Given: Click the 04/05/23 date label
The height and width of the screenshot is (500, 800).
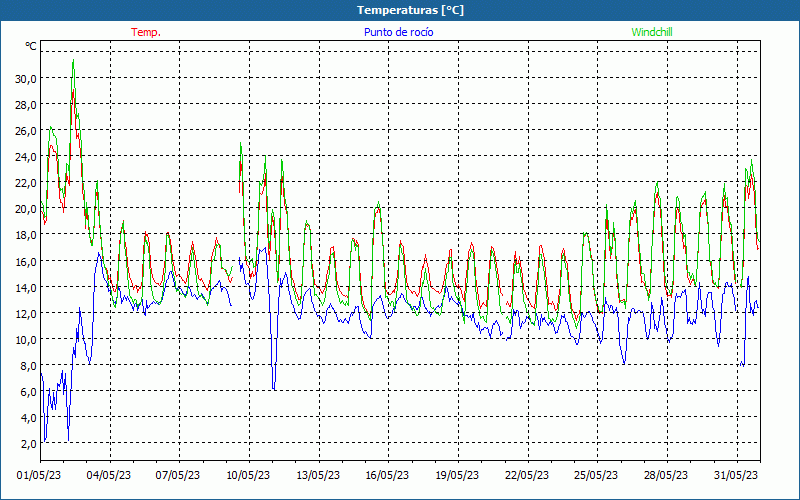Looking at the screenshot, I should pyautogui.click(x=109, y=475).
